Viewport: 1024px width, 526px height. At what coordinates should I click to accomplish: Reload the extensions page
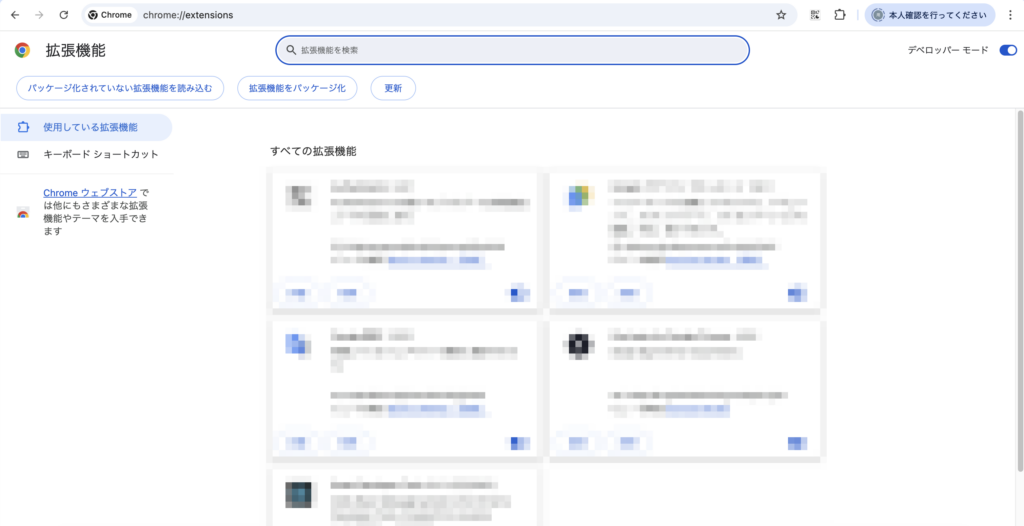click(63, 15)
